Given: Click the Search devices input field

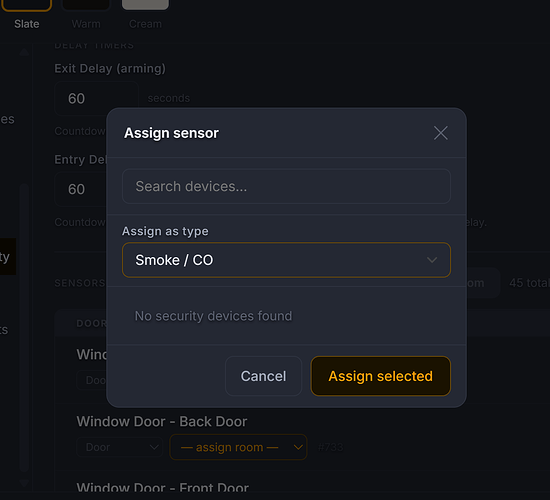Looking at the screenshot, I should coord(286,186).
